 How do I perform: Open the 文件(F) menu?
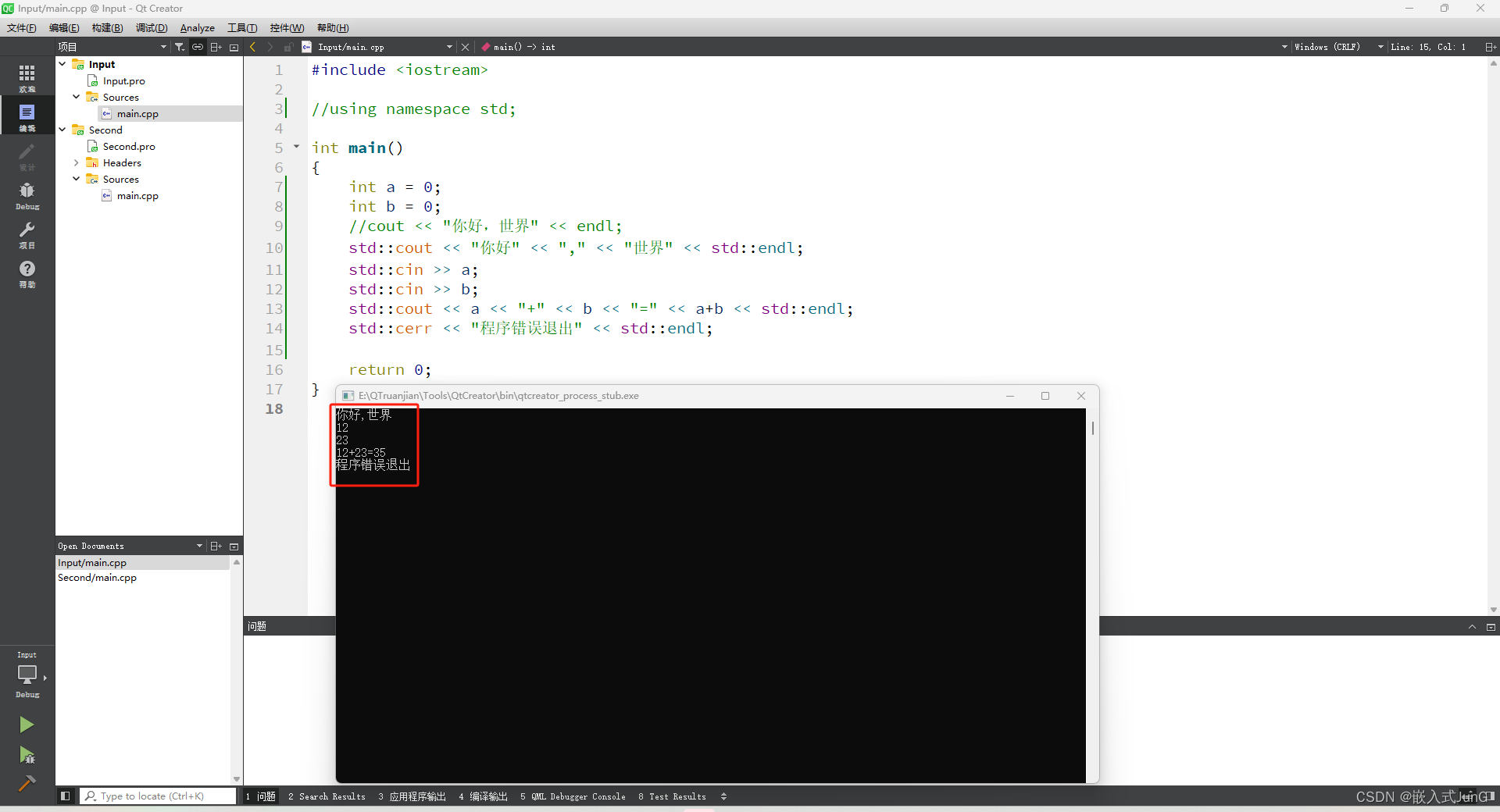click(22, 27)
